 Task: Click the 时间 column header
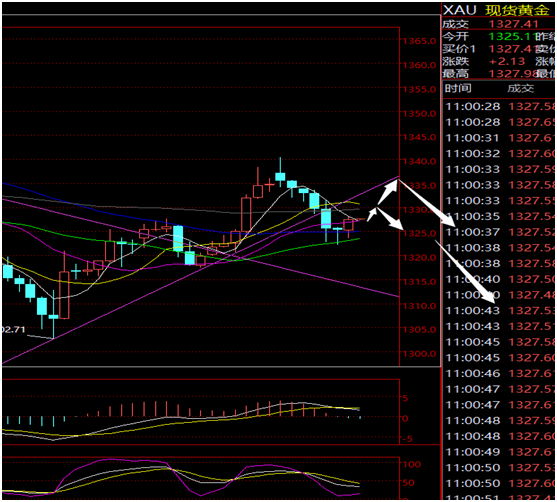(458, 88)
